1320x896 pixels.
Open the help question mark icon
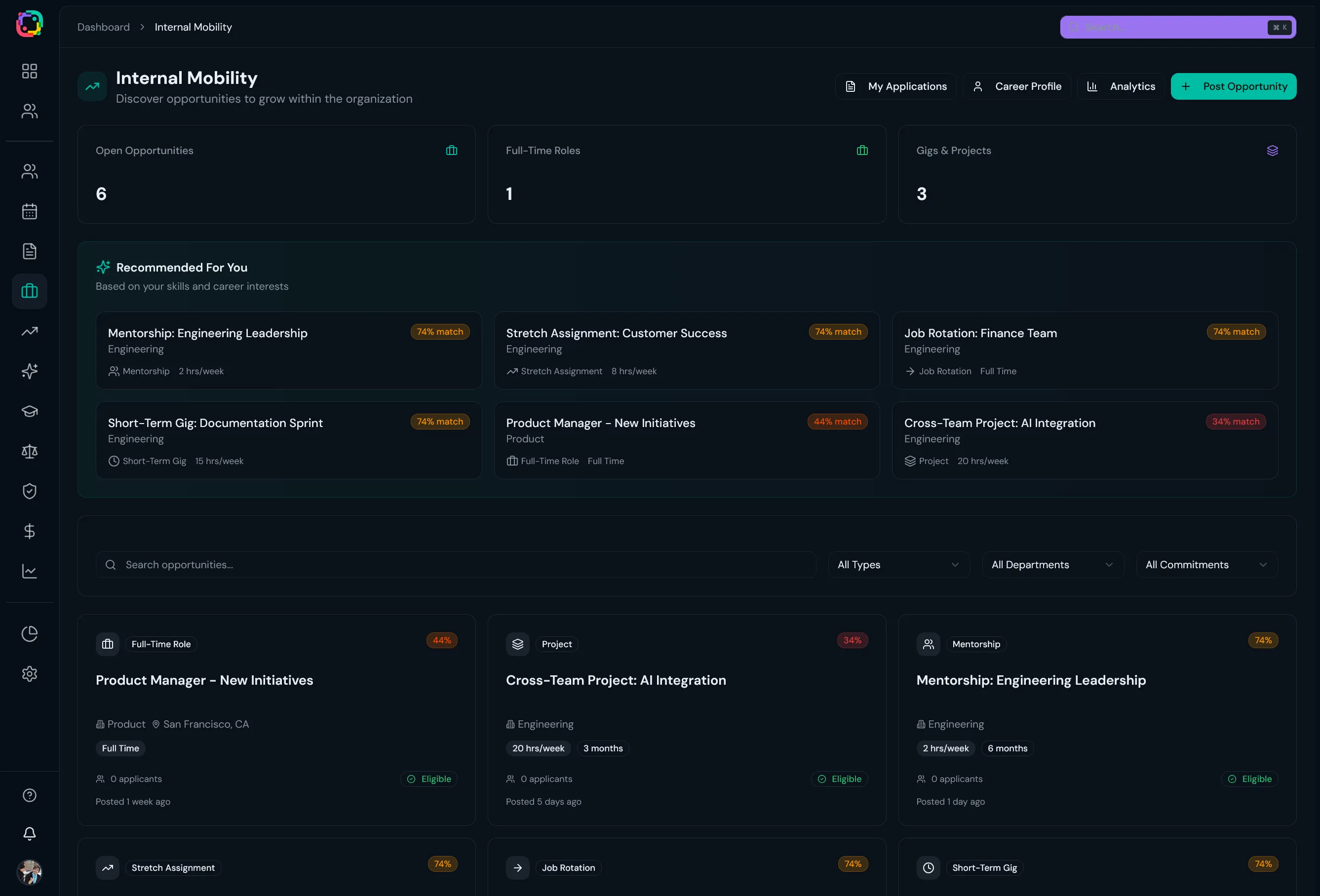coord(30,795)
